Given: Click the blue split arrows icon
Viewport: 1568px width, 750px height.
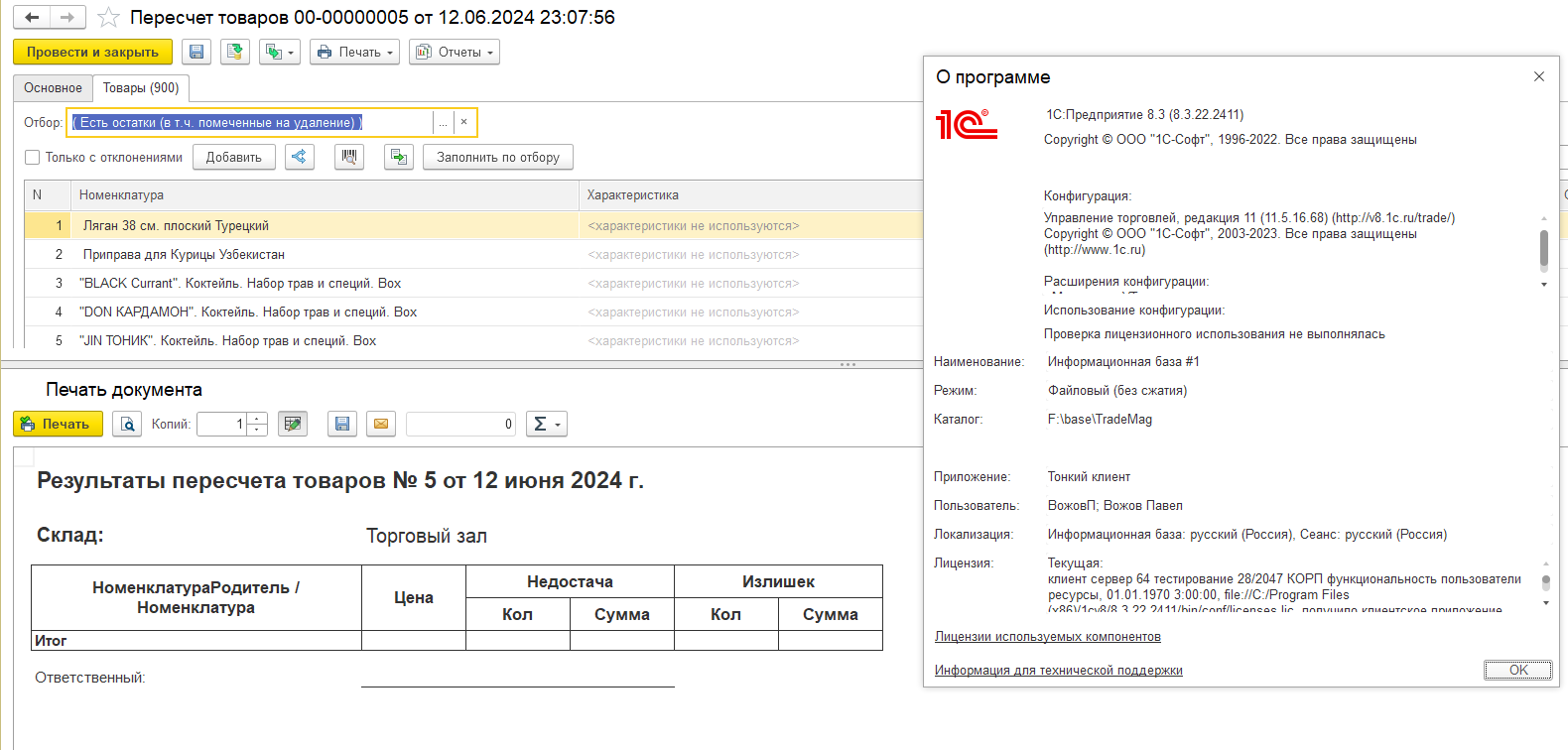Looking at the screenshot, I should coord(300,157).
